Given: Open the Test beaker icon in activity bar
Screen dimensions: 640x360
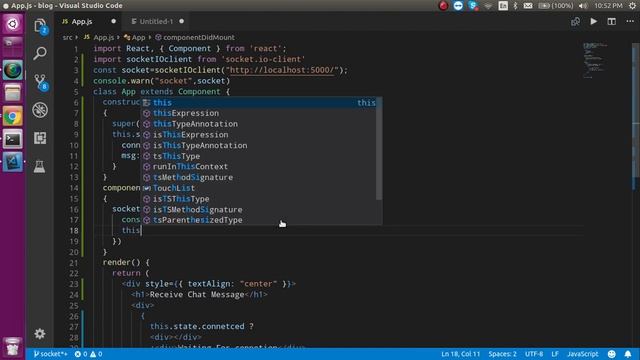Looking at the screenshot, I should point(40,166).
